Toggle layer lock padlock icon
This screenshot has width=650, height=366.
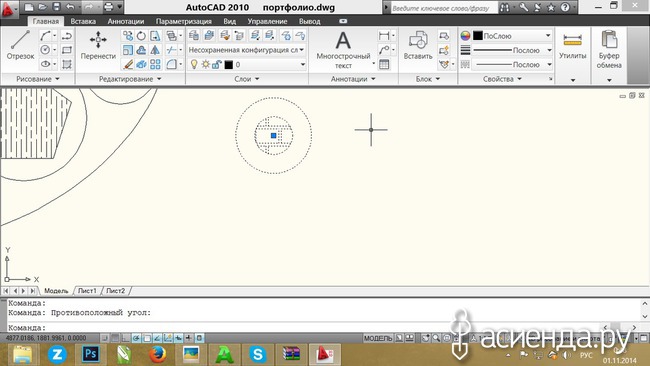[x=216, y=65]
